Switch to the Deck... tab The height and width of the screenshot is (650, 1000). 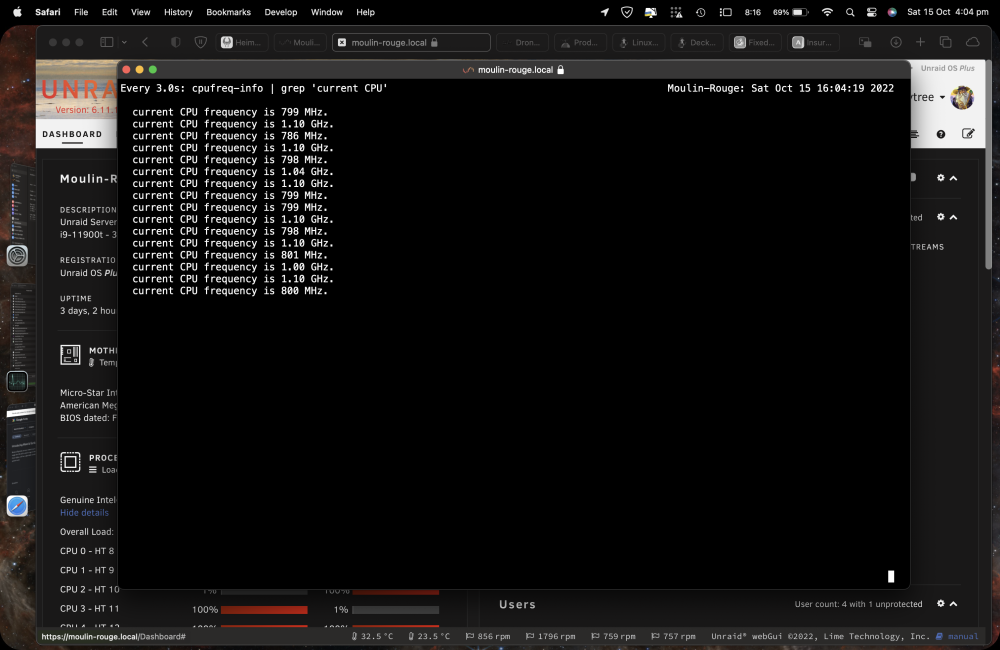pyautogui.click(x=696, y=42)
